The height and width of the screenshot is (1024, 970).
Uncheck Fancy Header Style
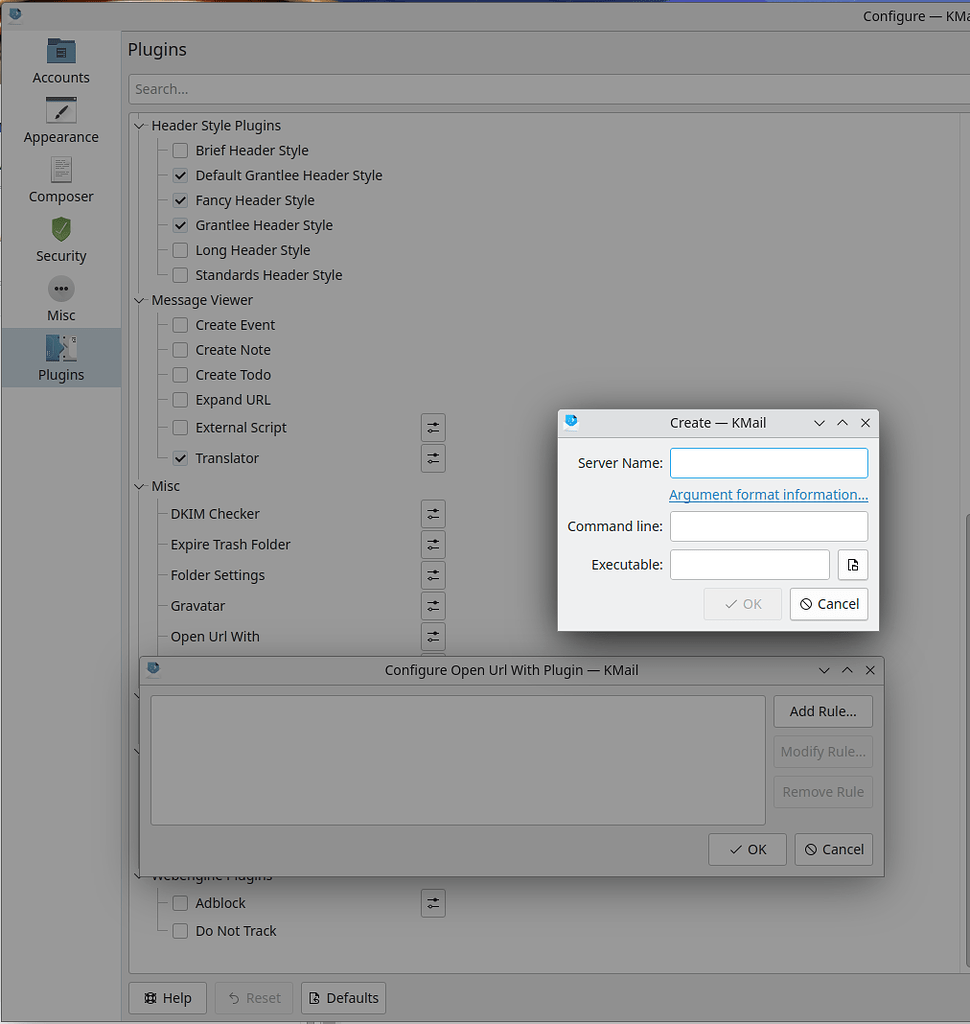pos(180,200)
